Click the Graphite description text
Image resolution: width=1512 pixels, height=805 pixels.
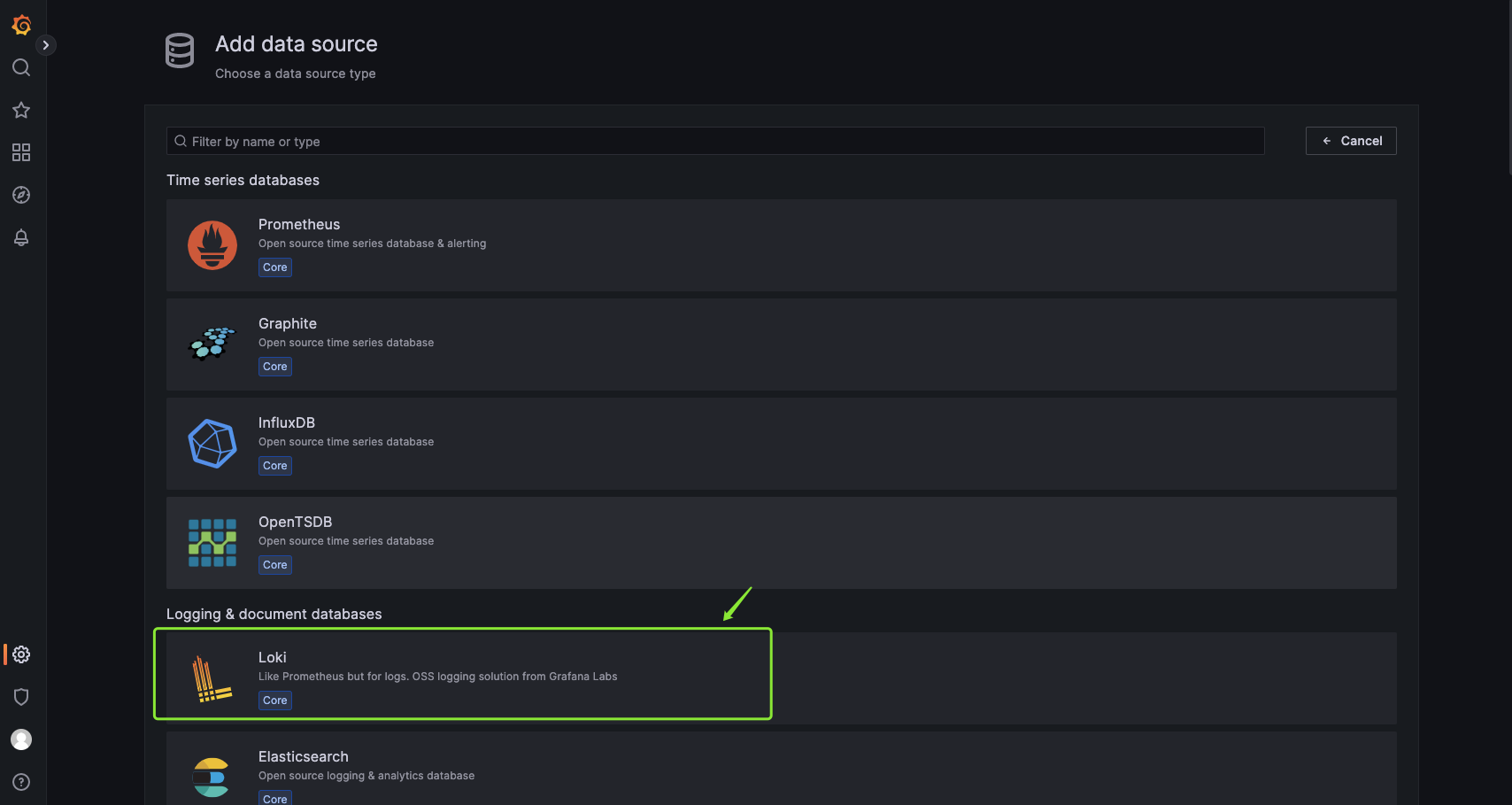(346, 343)
